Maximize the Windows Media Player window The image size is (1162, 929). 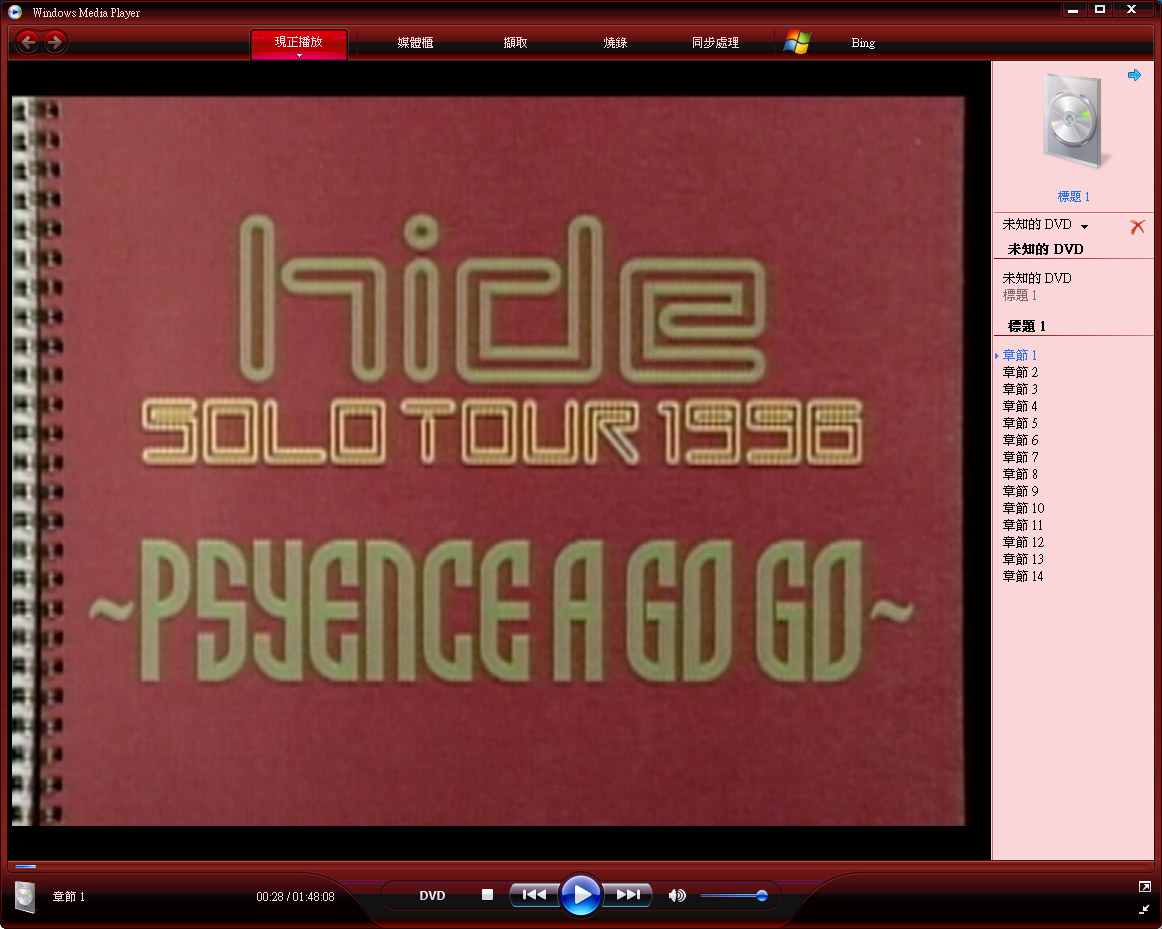tap(1100, 10)
